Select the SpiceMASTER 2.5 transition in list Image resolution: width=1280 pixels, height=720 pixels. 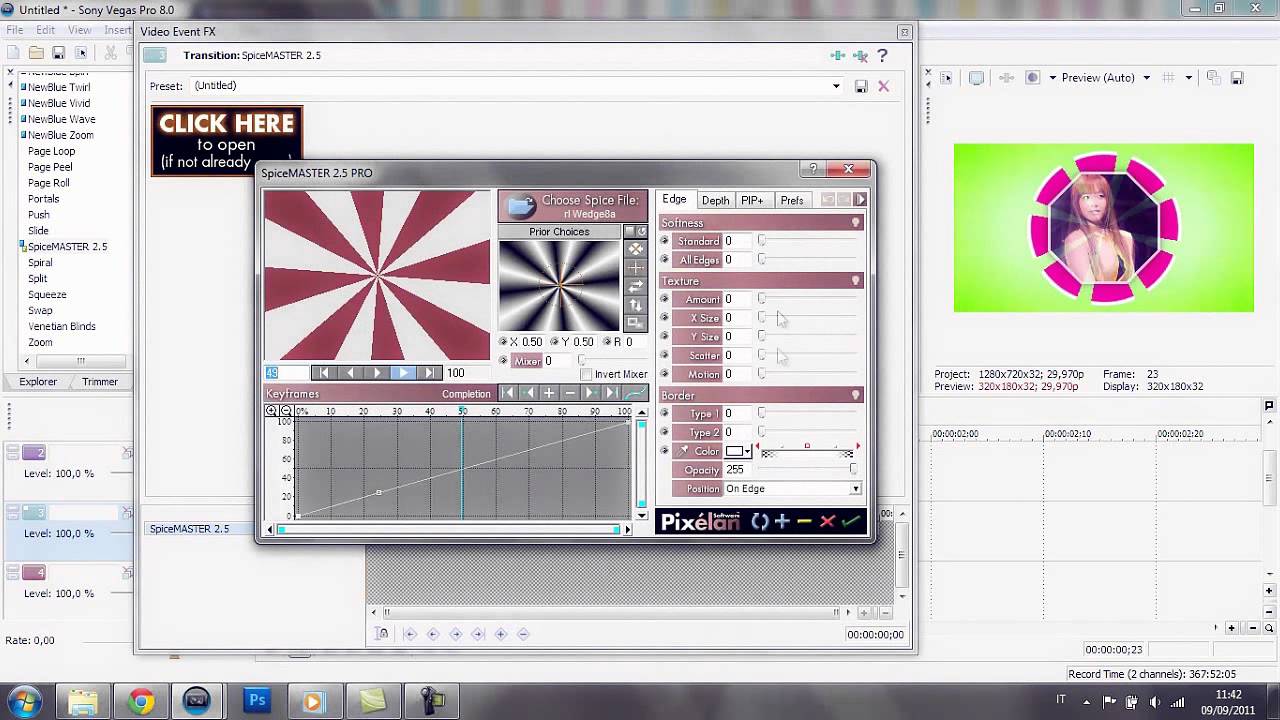click(67, 246)
